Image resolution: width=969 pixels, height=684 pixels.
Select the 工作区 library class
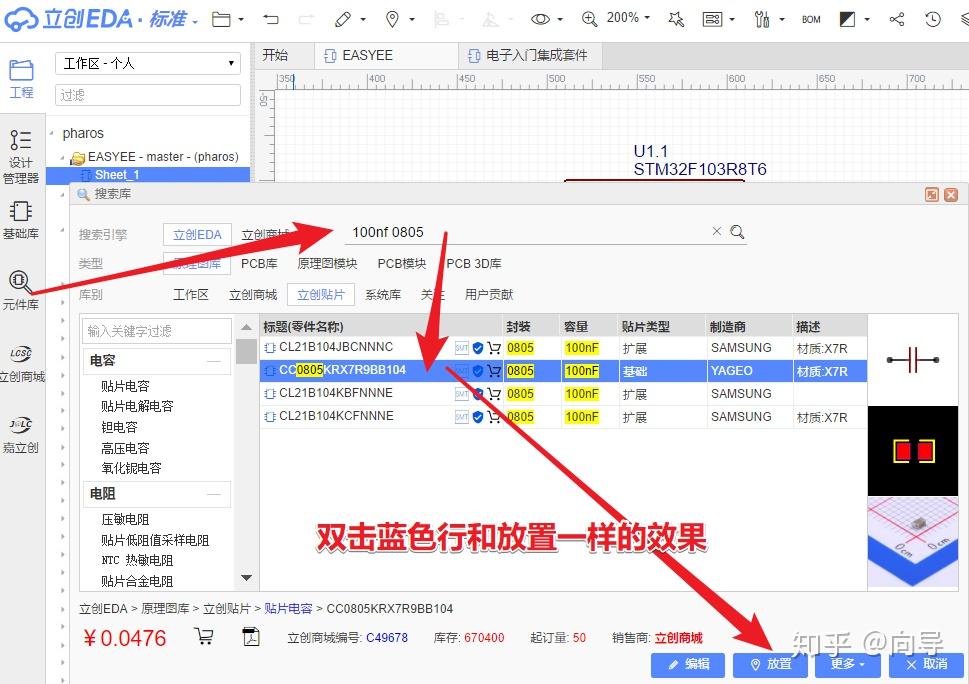coord(191,295)
